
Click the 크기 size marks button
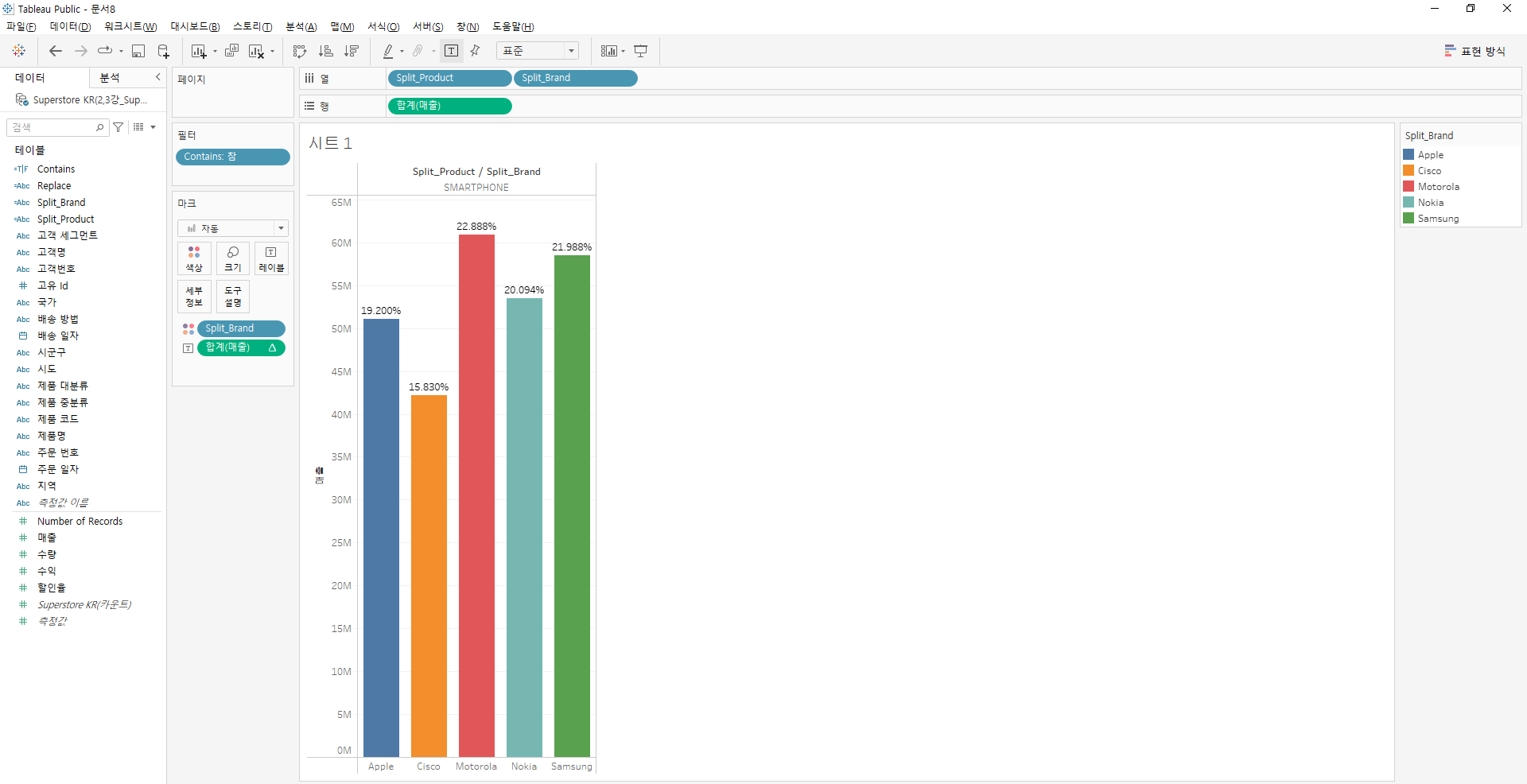point(233,258)
